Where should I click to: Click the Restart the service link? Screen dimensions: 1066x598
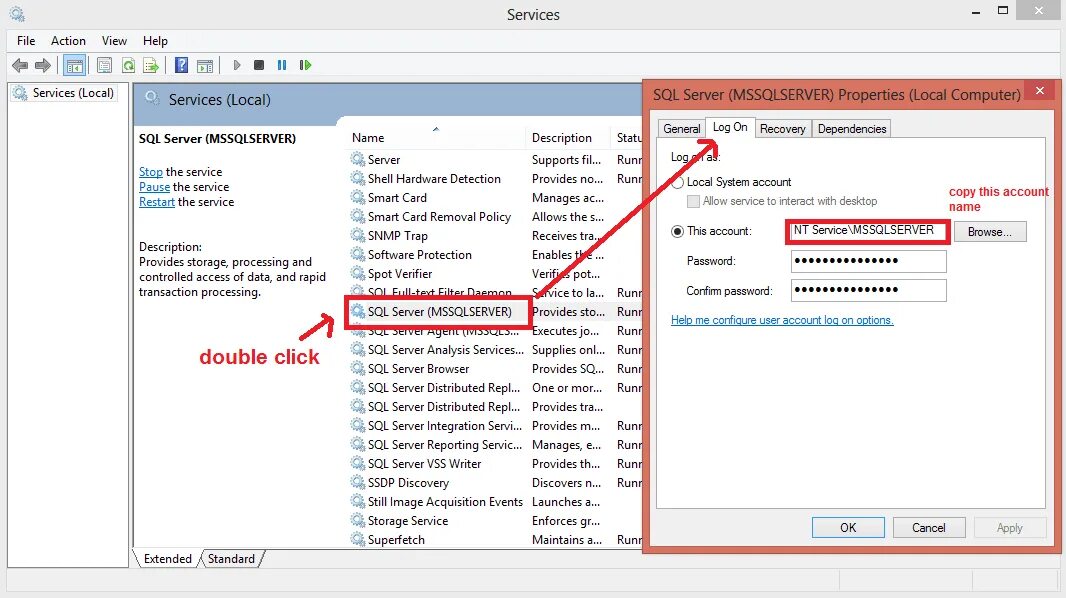tap(157, 202)
